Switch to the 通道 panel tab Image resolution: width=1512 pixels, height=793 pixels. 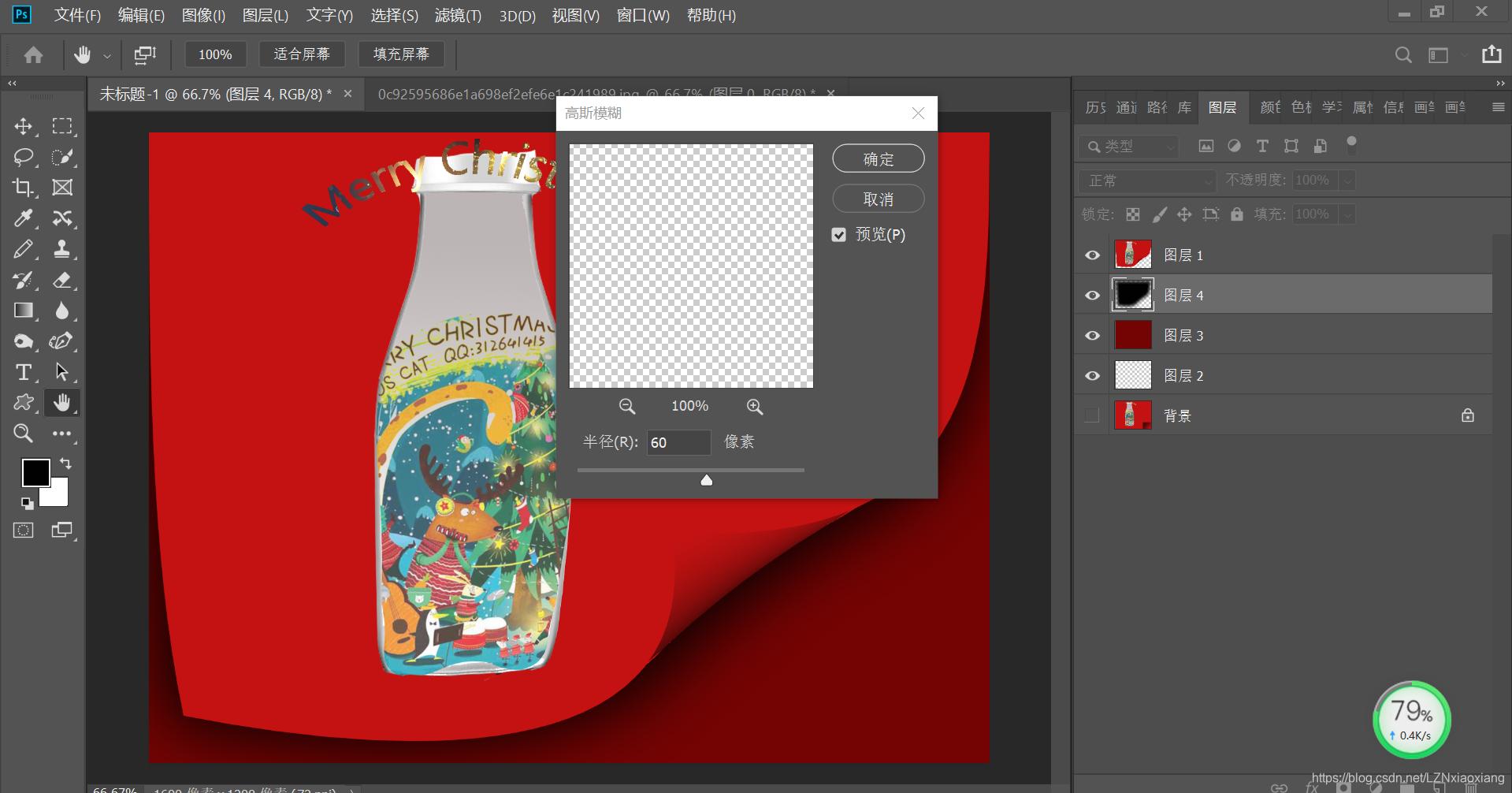tap(1125, 107)
